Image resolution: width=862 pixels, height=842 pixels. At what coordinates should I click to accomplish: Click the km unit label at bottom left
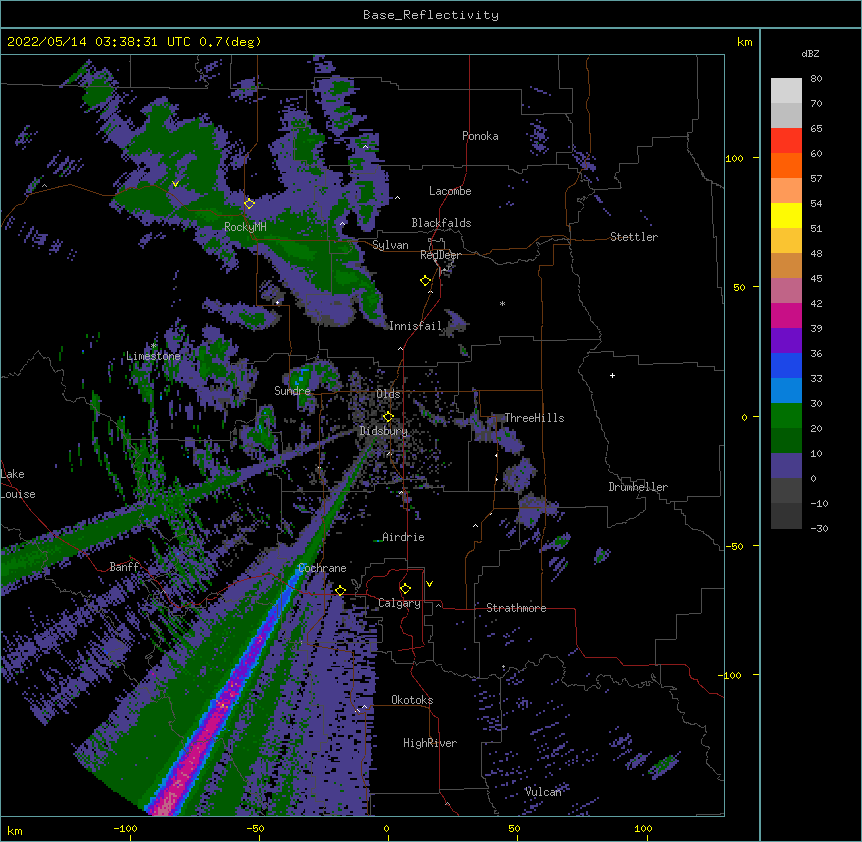click(x=15, y=831)
